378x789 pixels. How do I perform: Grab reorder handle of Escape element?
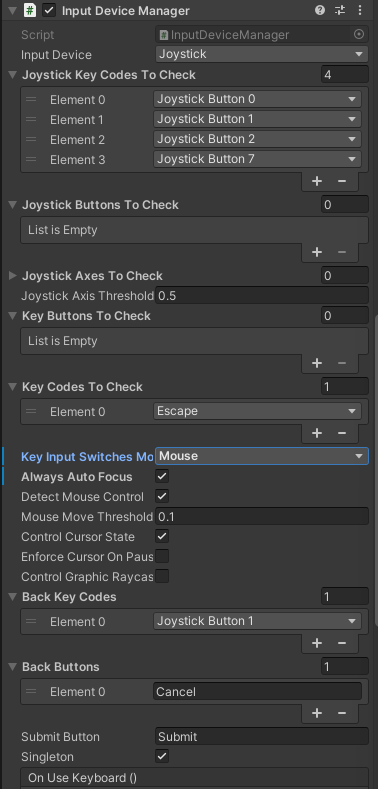pyautogui.click(x=31, y=411)
